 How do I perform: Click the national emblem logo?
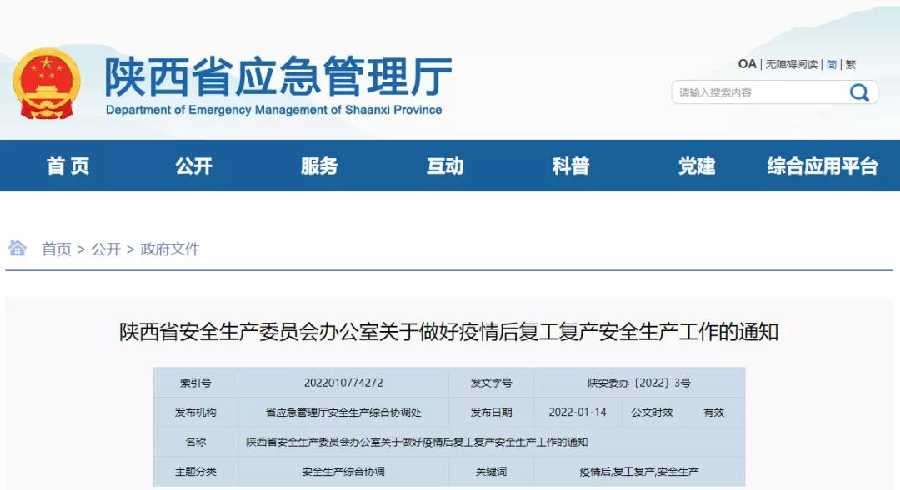click(47, 84)
